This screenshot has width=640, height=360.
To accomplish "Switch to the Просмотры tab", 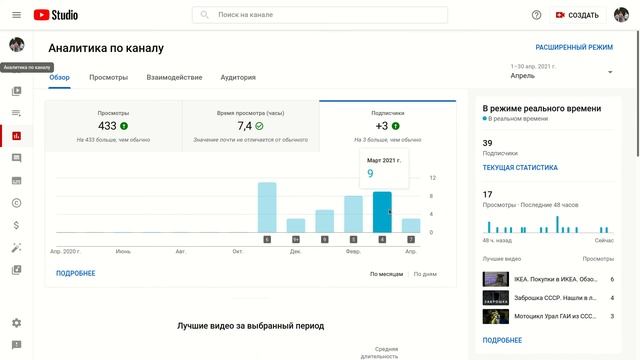I will coord(109,78).
